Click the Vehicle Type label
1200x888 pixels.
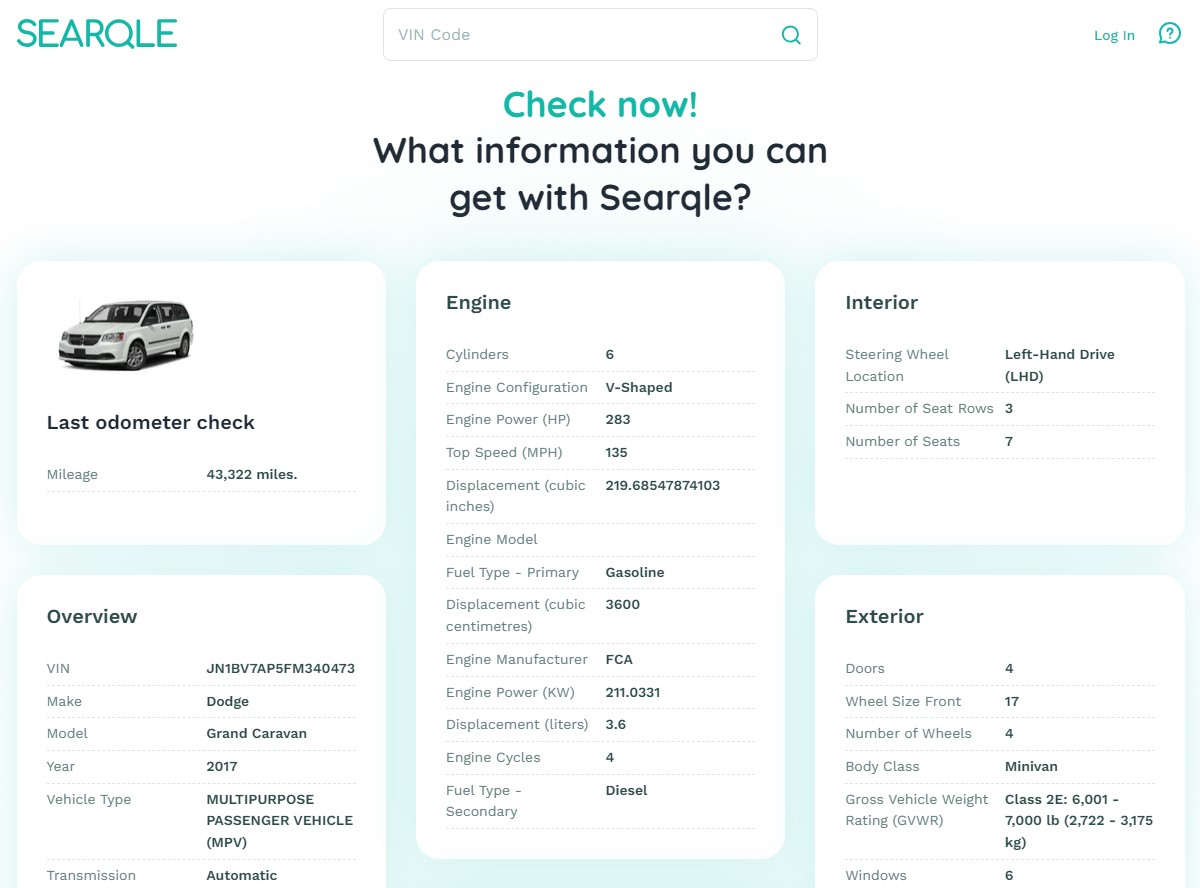coord(89,799)
